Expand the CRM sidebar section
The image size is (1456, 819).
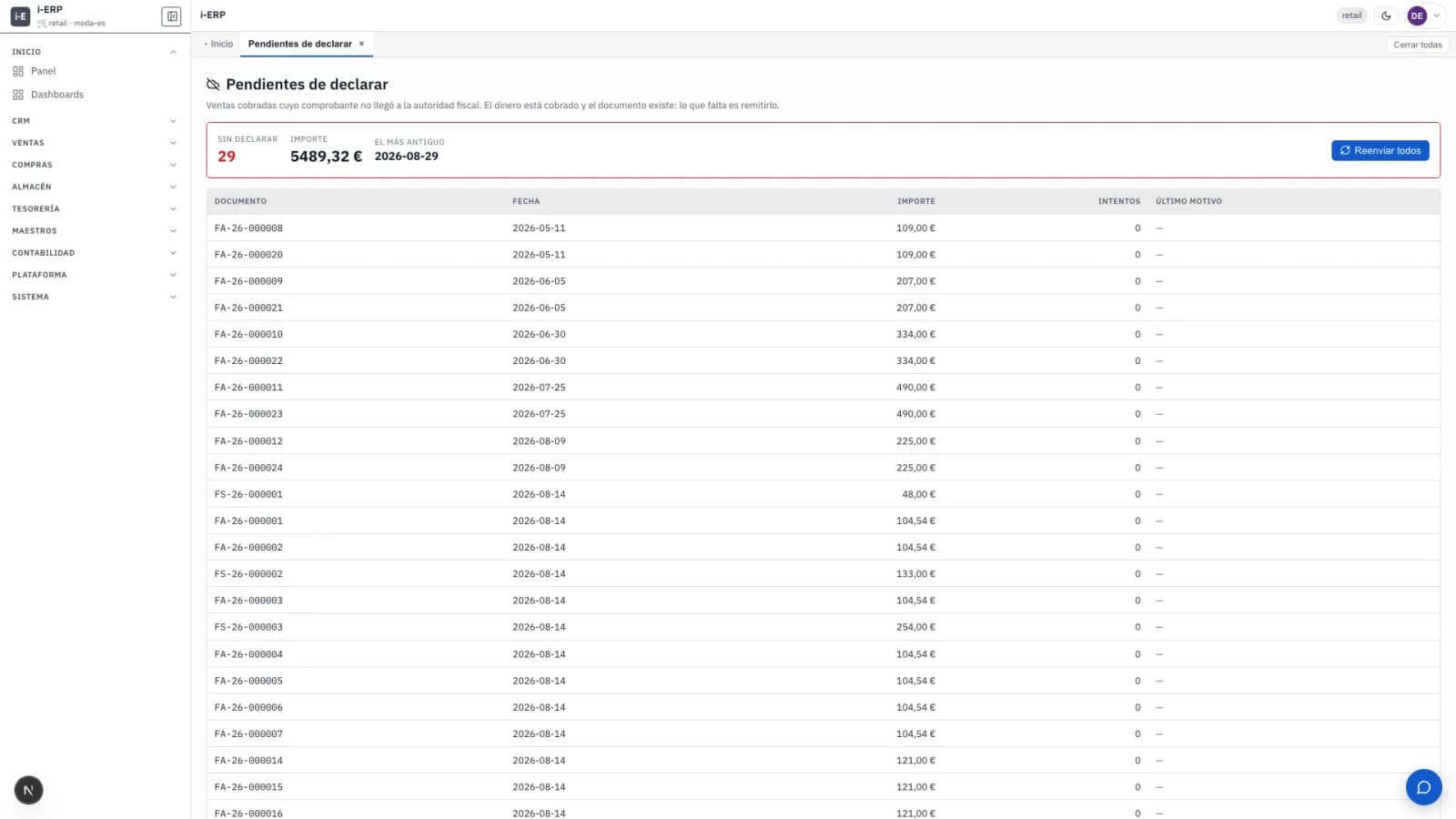[x=95, y=121]
